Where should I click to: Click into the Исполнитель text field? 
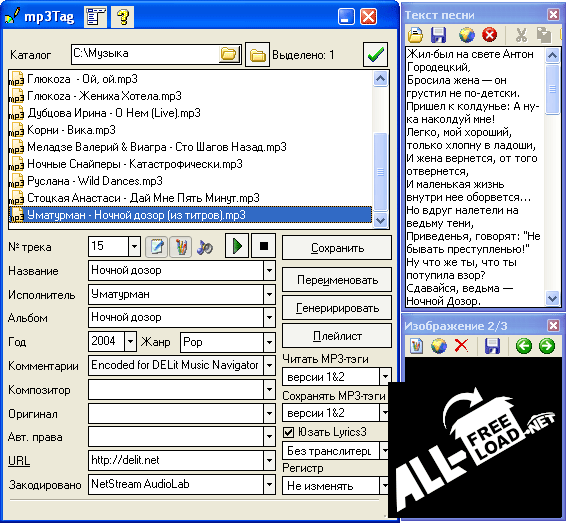[x=176, y=294]
